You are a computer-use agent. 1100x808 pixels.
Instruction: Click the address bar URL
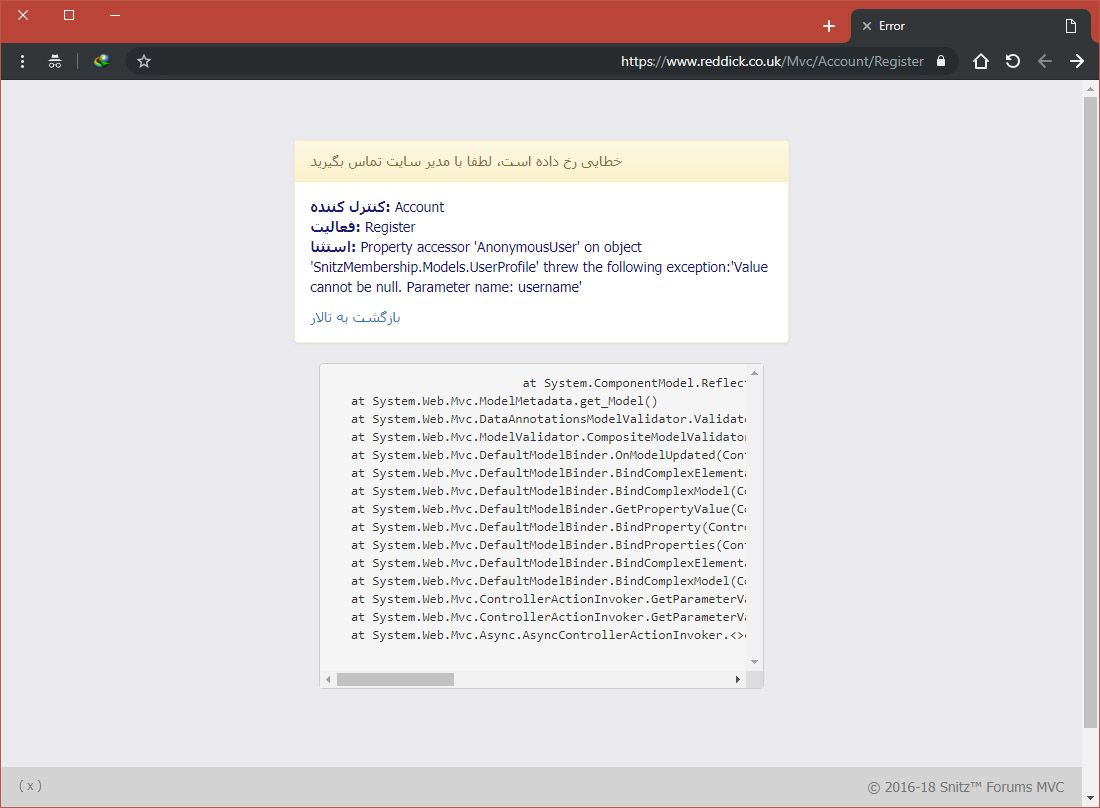(x=772, y=61)
